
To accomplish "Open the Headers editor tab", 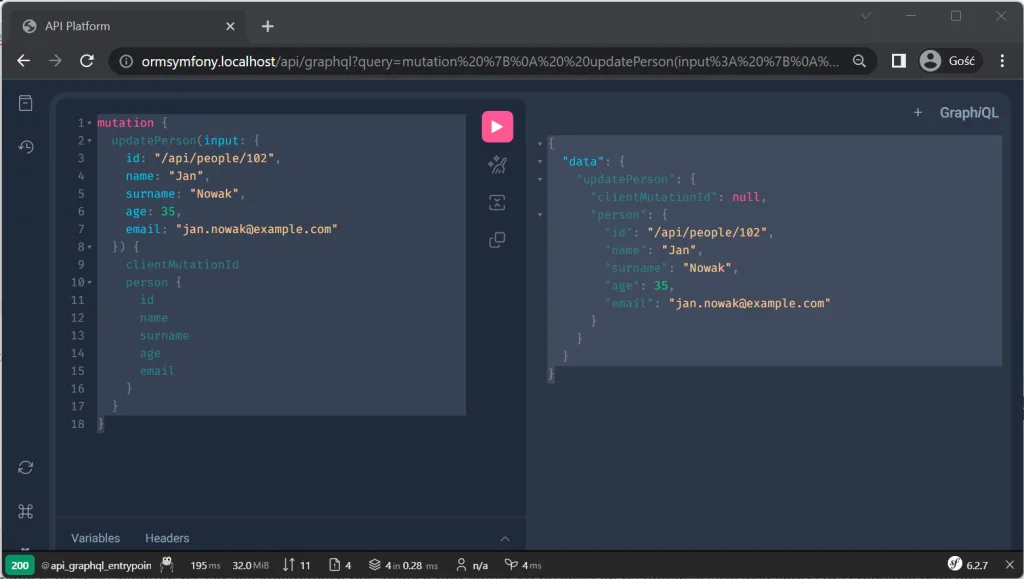I will [167, 538].
